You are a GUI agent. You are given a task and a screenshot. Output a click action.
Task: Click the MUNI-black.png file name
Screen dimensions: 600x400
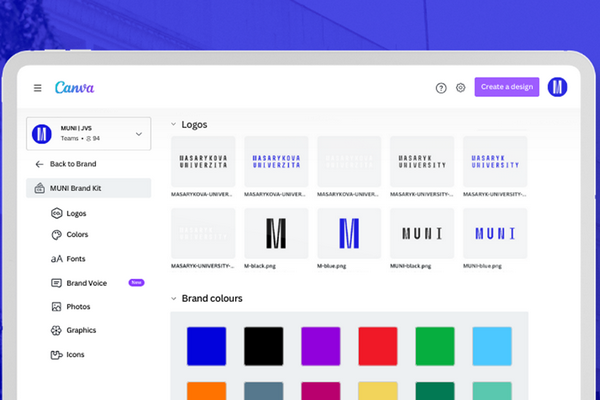pos(411,266)
